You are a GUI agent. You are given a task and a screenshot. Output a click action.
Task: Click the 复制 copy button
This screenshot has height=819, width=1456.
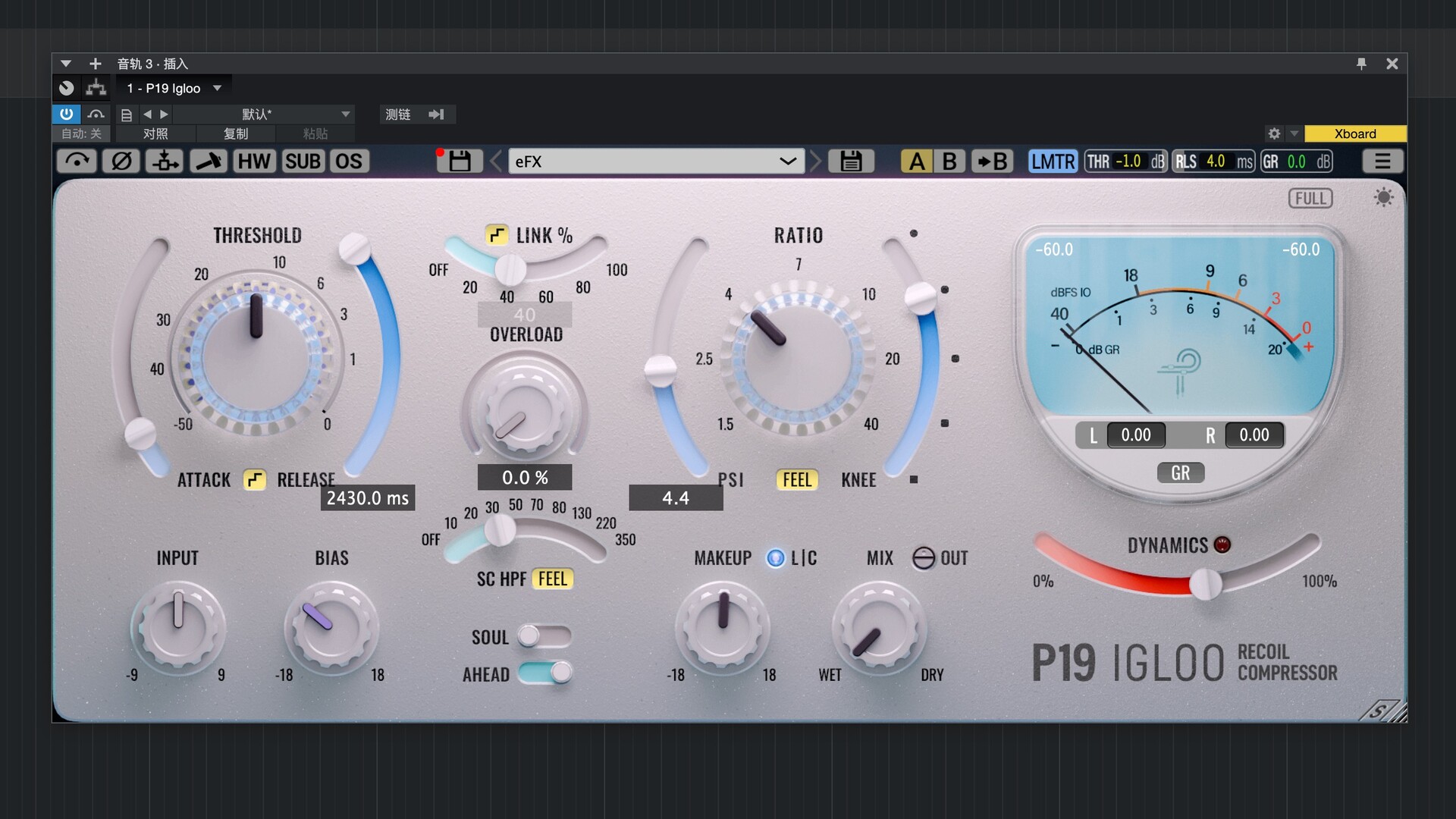[x=236, y=133]
